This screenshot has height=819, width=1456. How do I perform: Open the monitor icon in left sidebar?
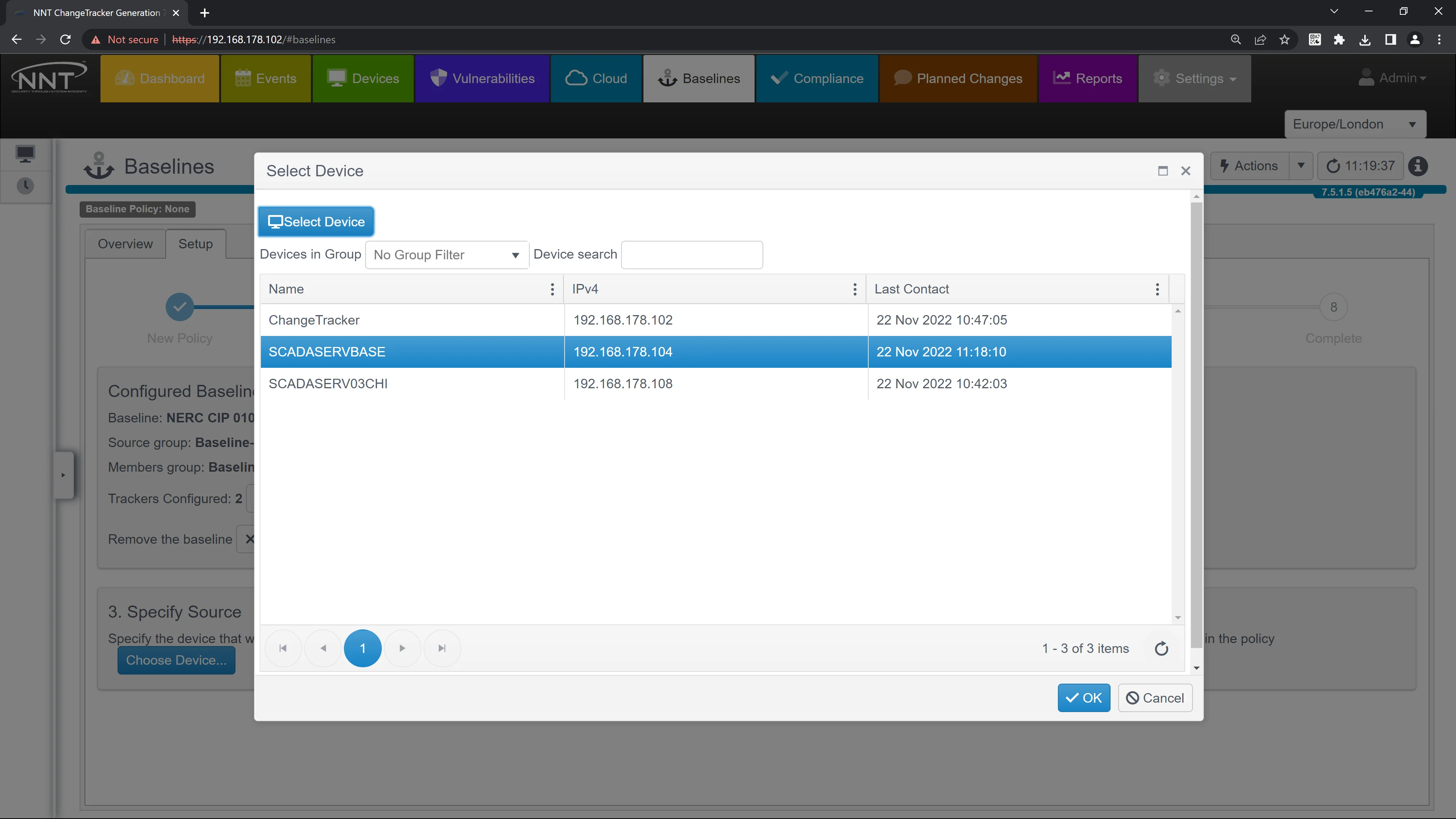point(25,154)
